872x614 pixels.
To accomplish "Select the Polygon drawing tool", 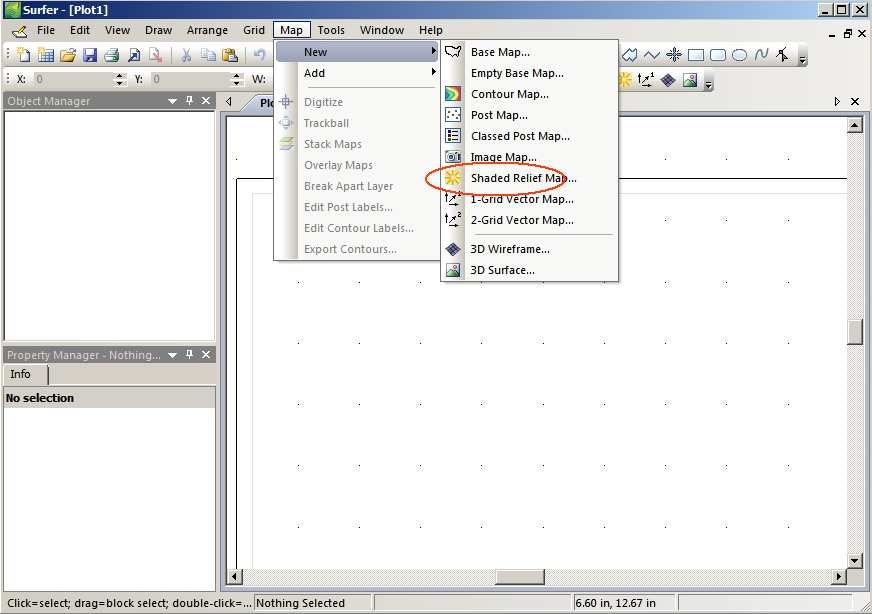I will tap(630, 55).
